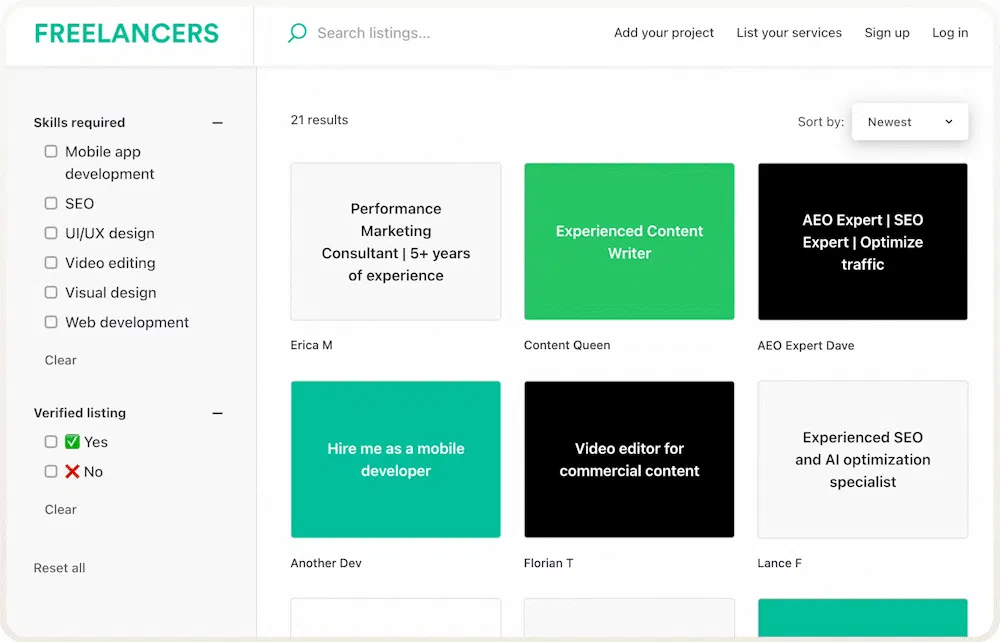Go to List your services
1000x642 pixels.
[x=789, y=33]
